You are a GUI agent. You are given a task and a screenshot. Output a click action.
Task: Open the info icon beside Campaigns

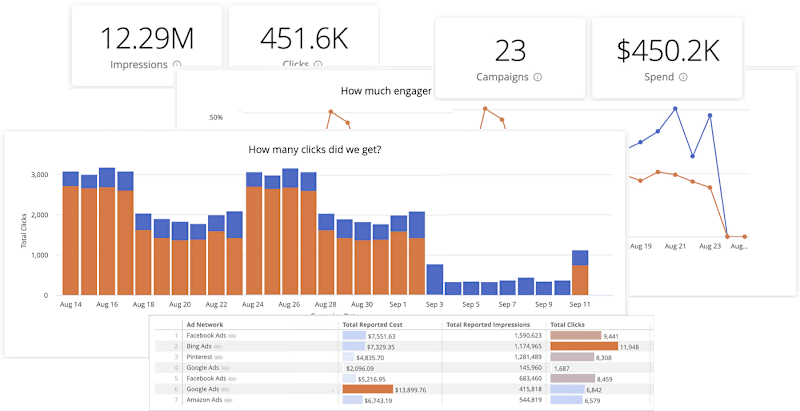[x=537, y=77]
